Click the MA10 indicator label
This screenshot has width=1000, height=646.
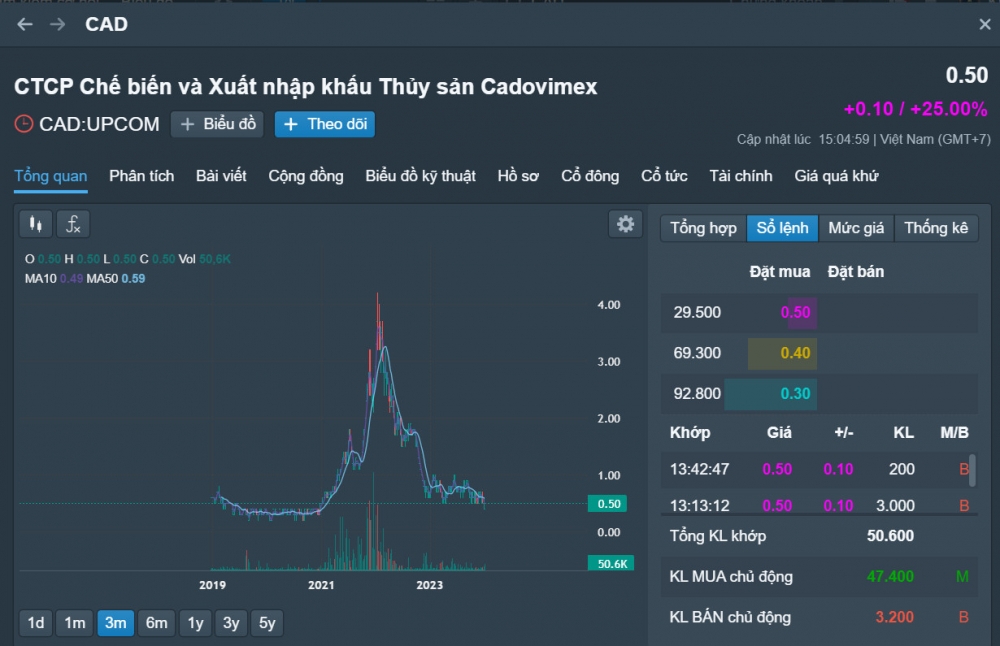(40, 279)
